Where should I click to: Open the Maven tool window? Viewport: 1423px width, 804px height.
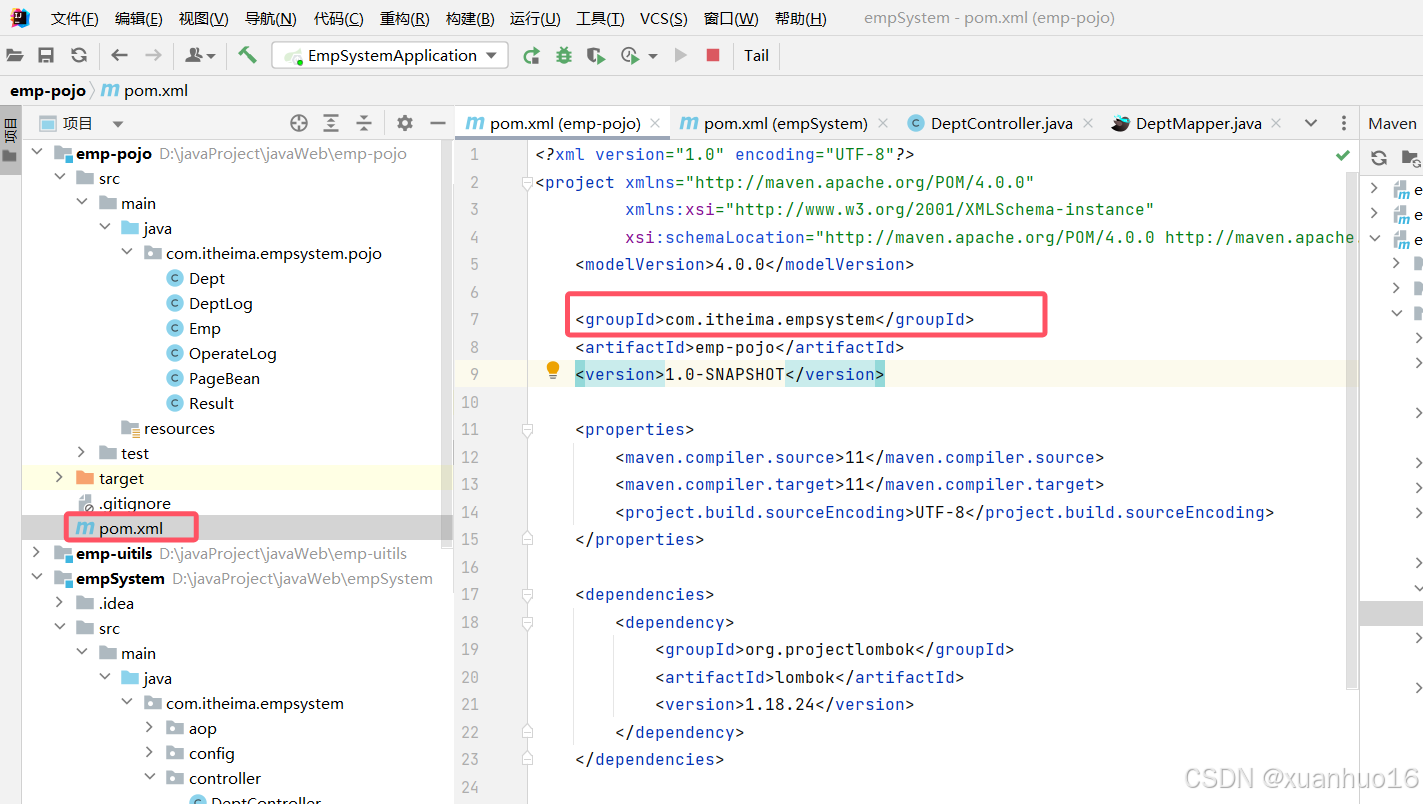(1391, 122)
